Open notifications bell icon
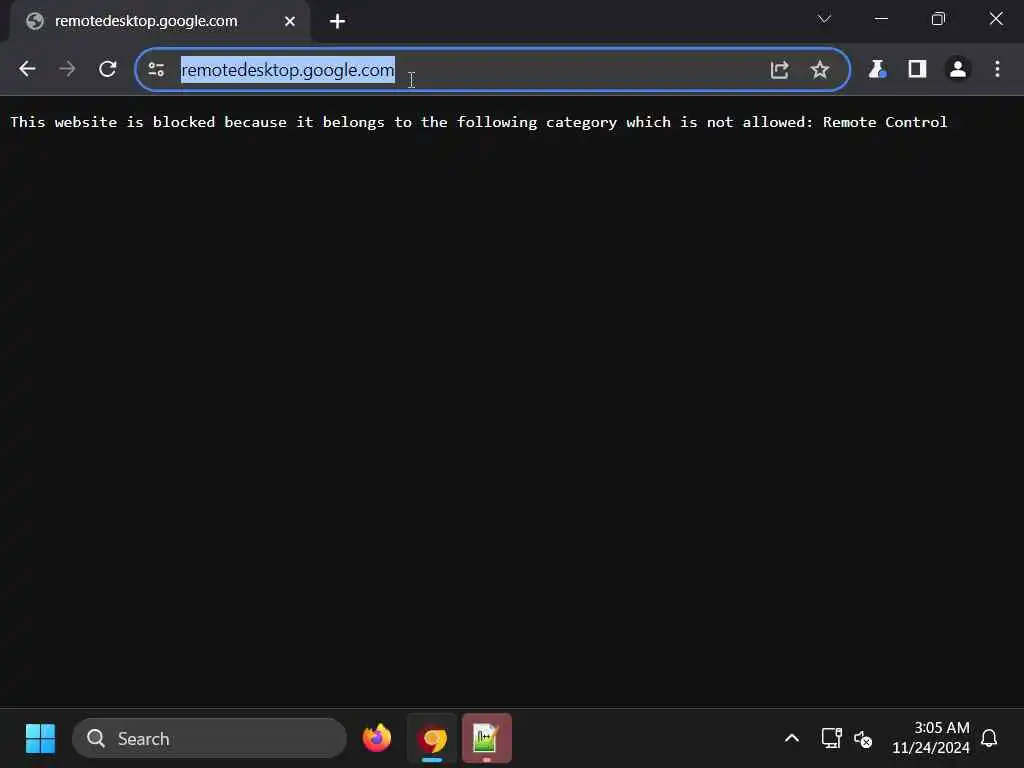Viewport: 1024px width, 768px height. point(989,739)
